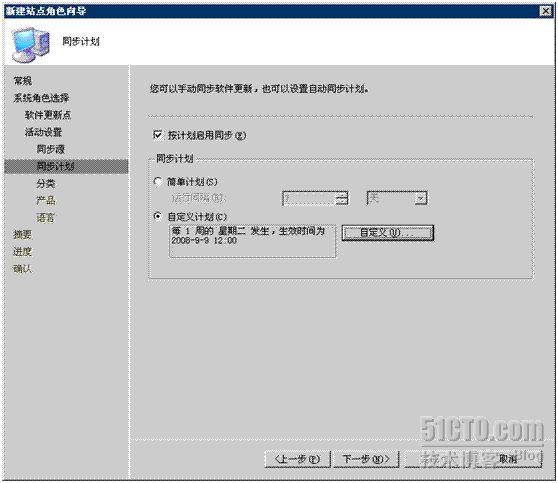Click the 运行间隔 number input field
This screenshot has height=483, width=558.
pos(309,198)
